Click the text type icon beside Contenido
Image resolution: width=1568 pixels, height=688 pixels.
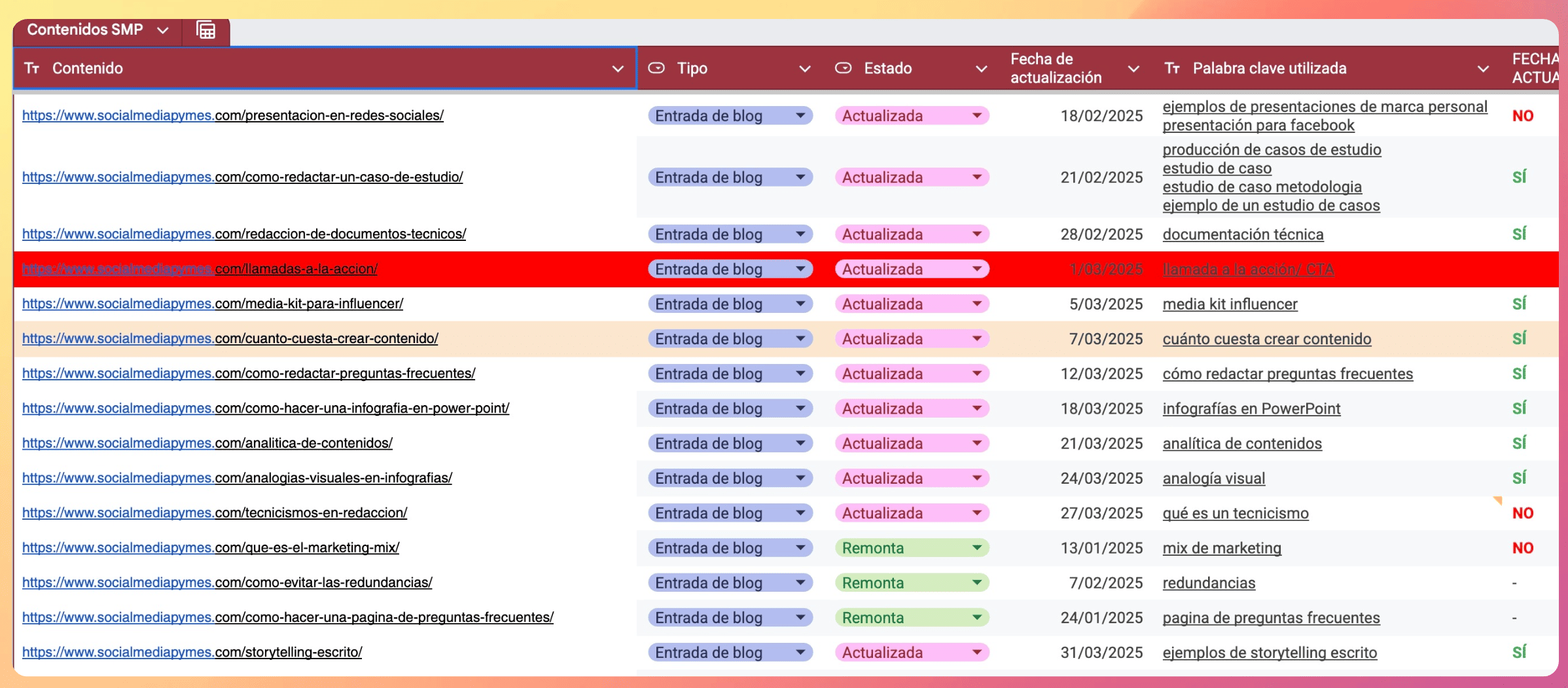(x=32, y=68)
